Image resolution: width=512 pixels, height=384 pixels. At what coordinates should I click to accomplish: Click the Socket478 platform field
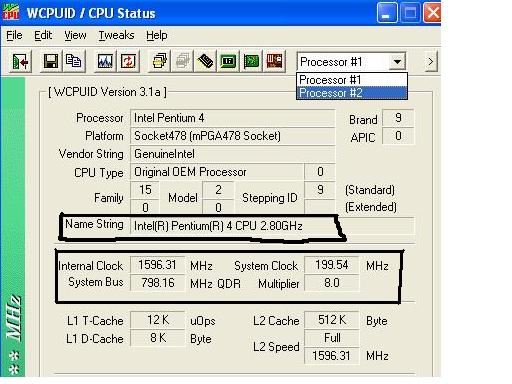click(232, 136)
